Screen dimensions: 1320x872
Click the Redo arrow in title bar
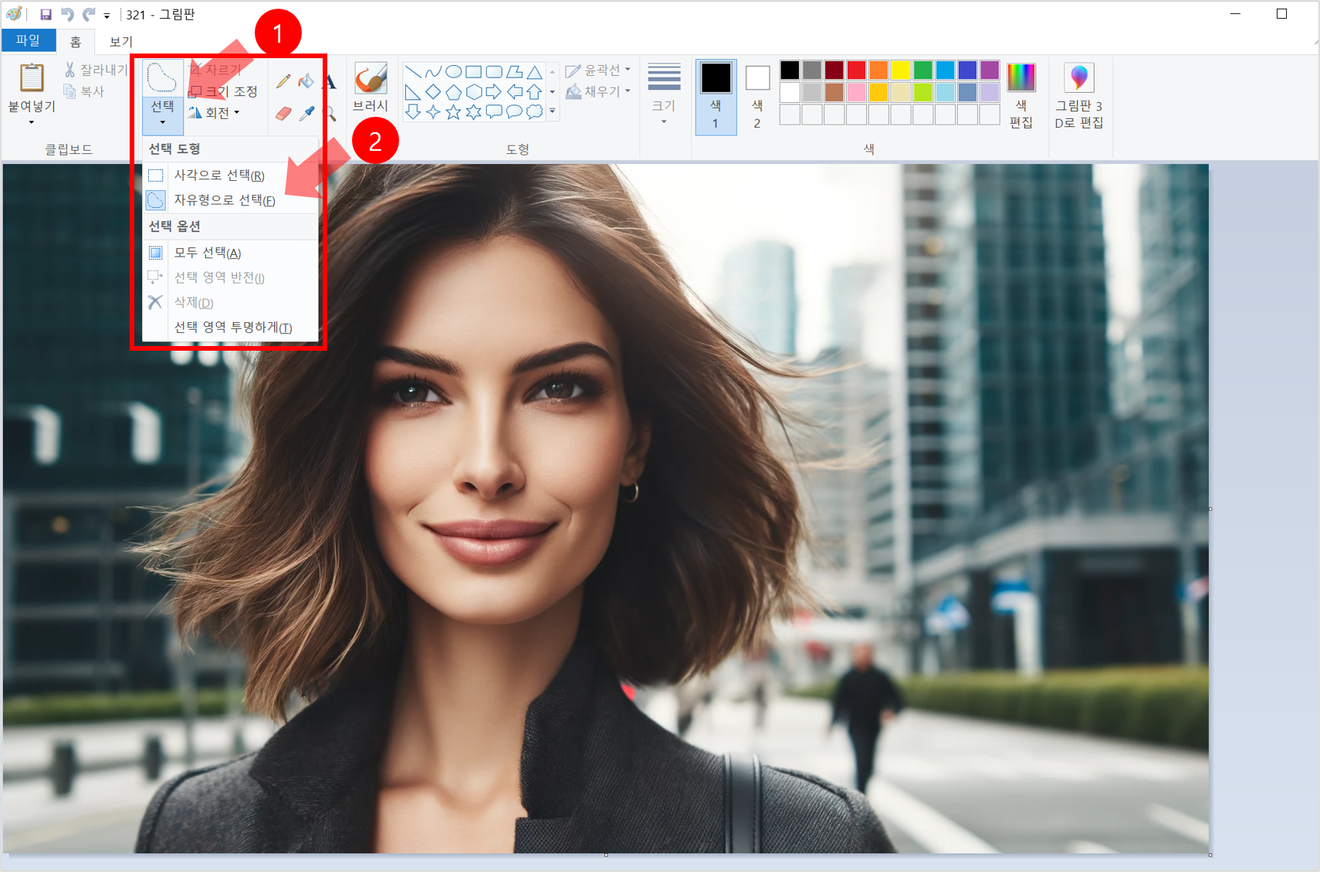click(x=89, y=14)
